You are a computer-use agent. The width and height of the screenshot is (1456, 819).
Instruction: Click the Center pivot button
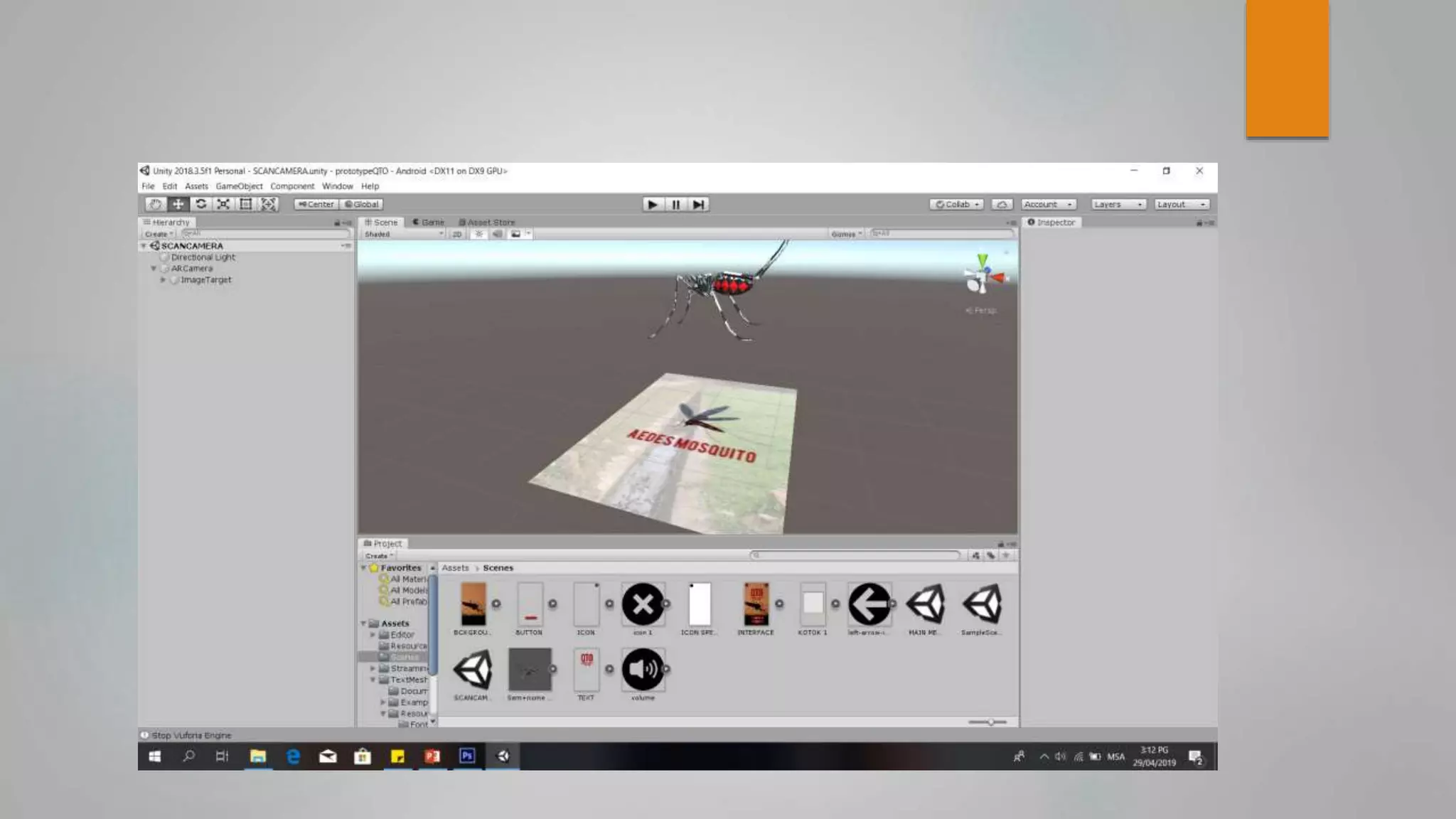(x=316, y=205)
